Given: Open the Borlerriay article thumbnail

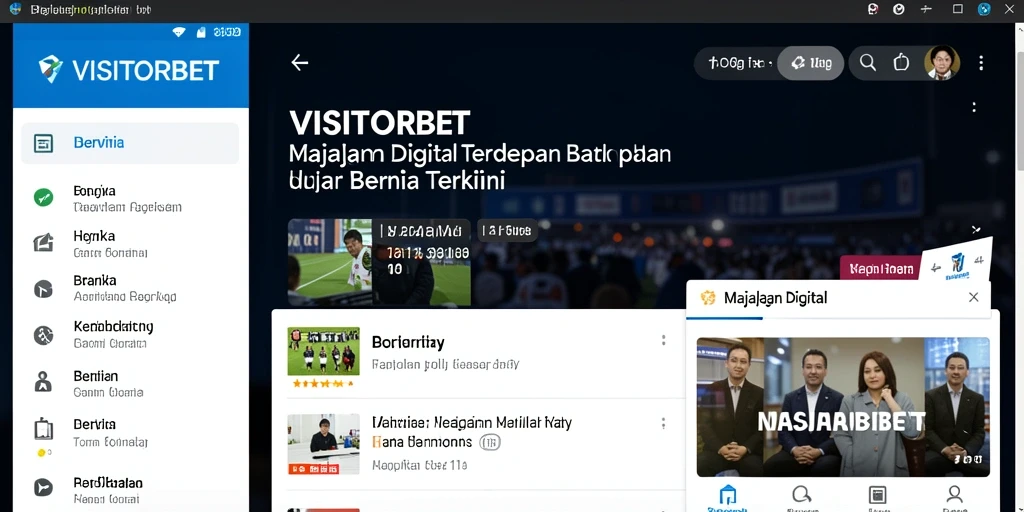Looking at the screenshot, I should 323,351.
